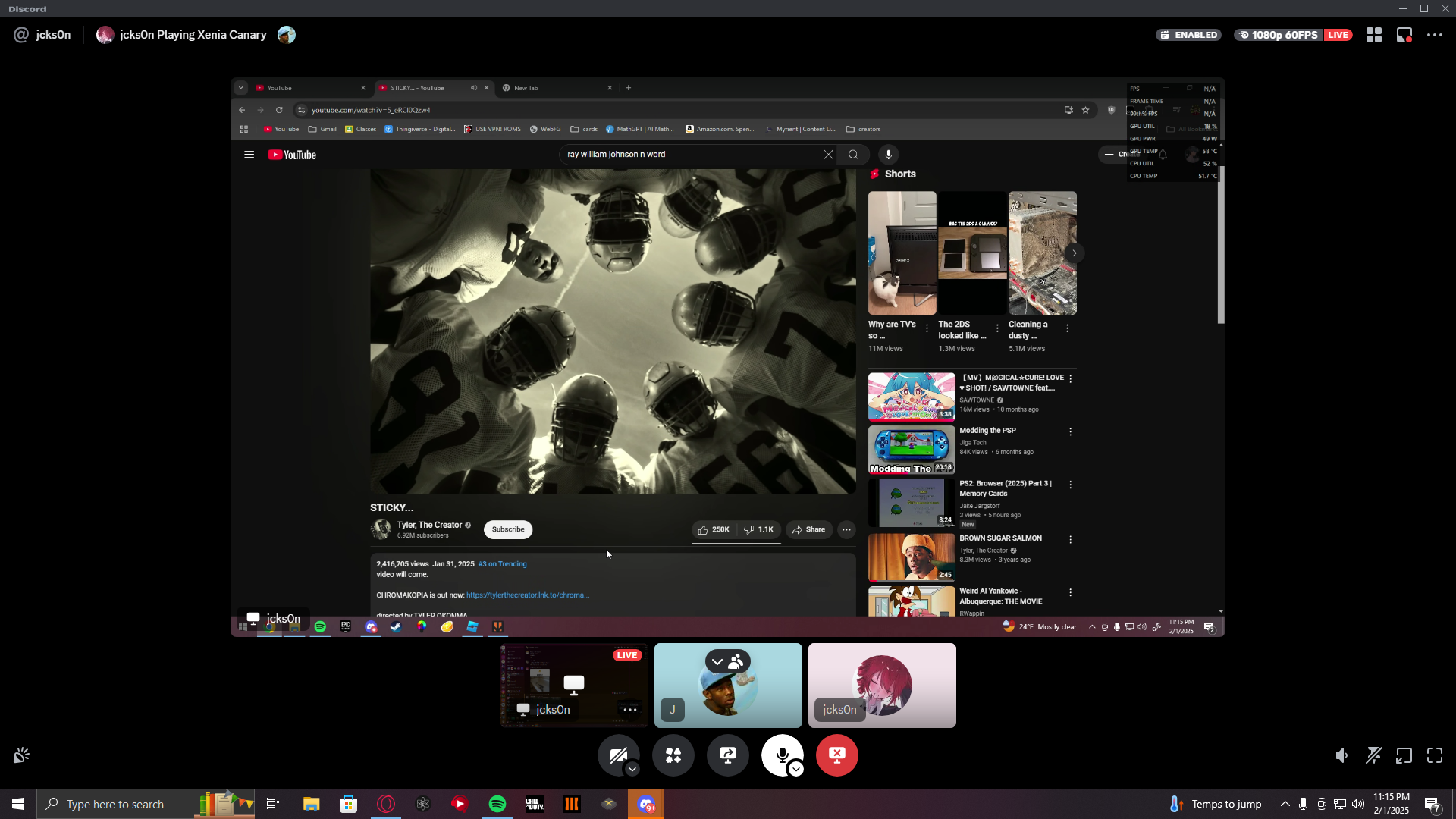Open the show chat panel icon
The height and width of the screenshot is (819, 1456).
point(1404,35)
